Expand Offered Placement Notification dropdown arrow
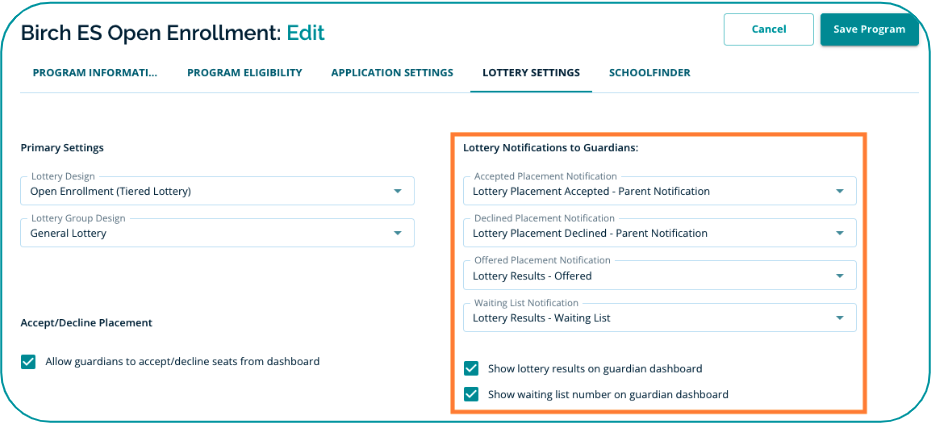 (839, 276)
